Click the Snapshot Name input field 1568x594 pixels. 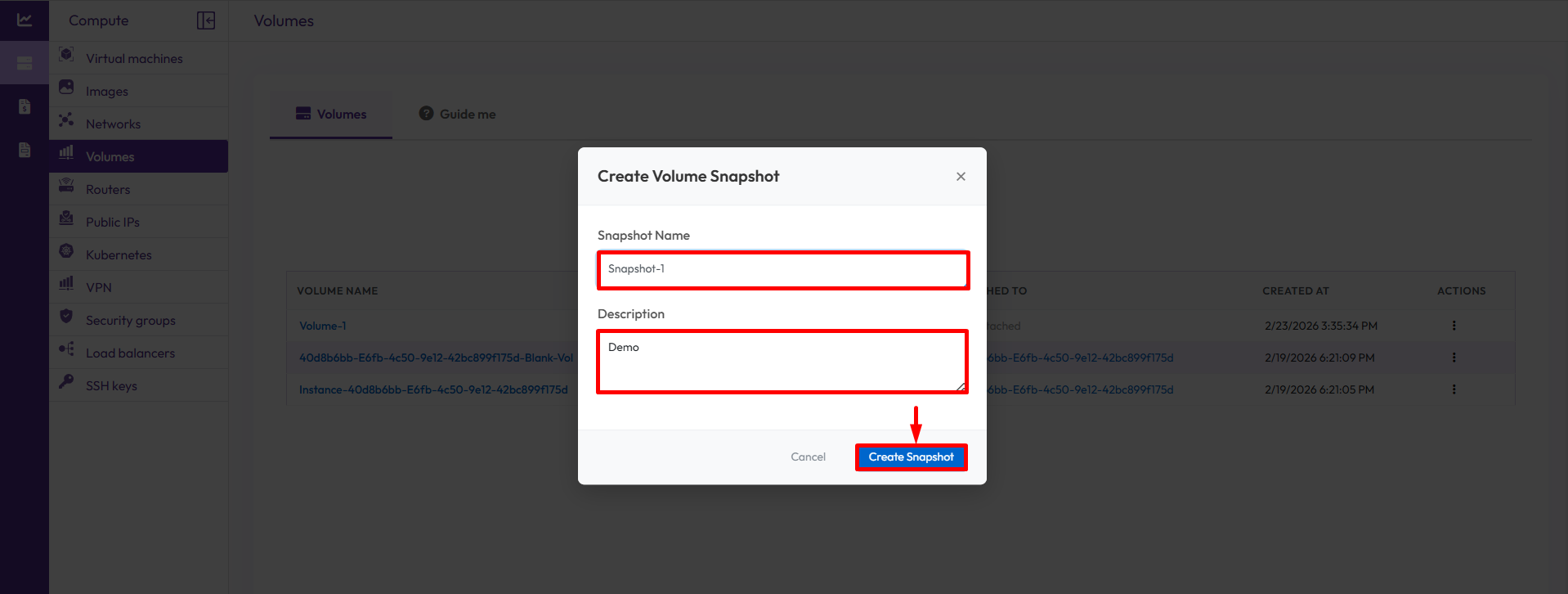[782, 270]
